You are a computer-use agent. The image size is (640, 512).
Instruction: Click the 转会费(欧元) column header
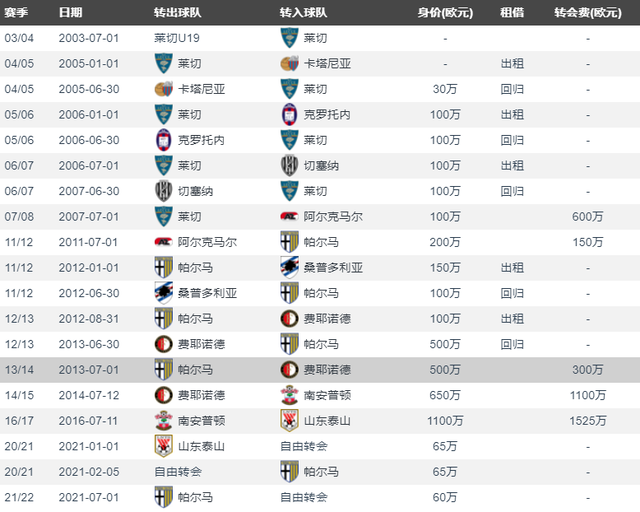pos(588,13)
